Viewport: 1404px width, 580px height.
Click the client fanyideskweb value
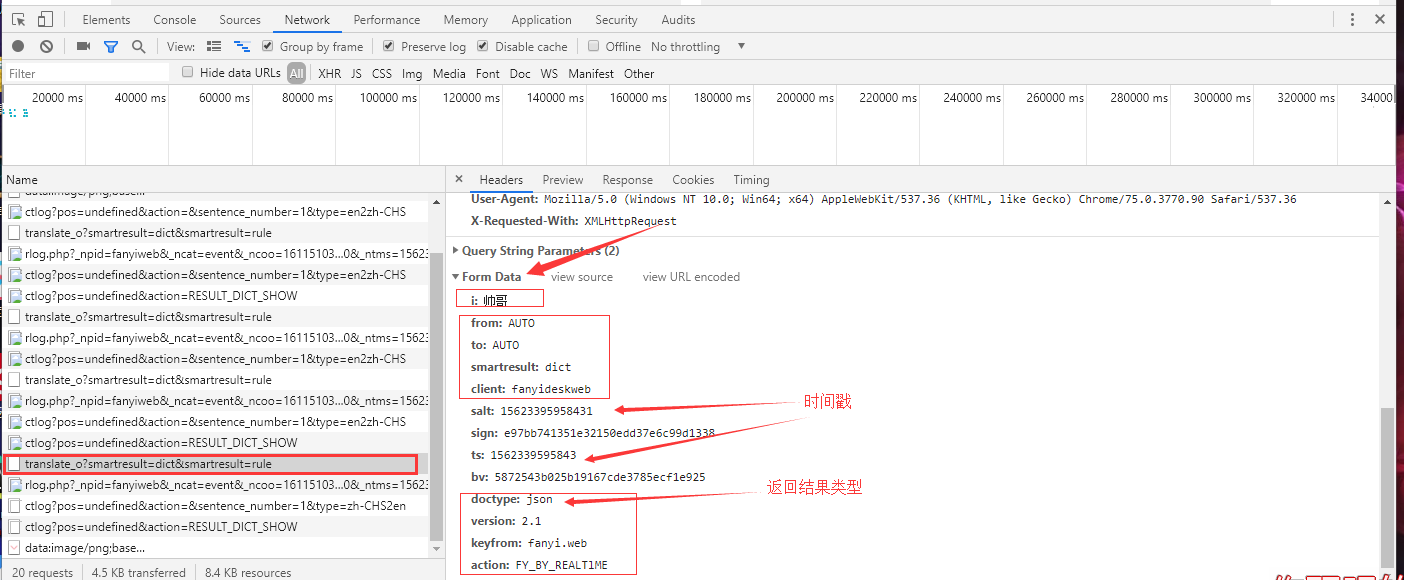(x=551, y=389)
